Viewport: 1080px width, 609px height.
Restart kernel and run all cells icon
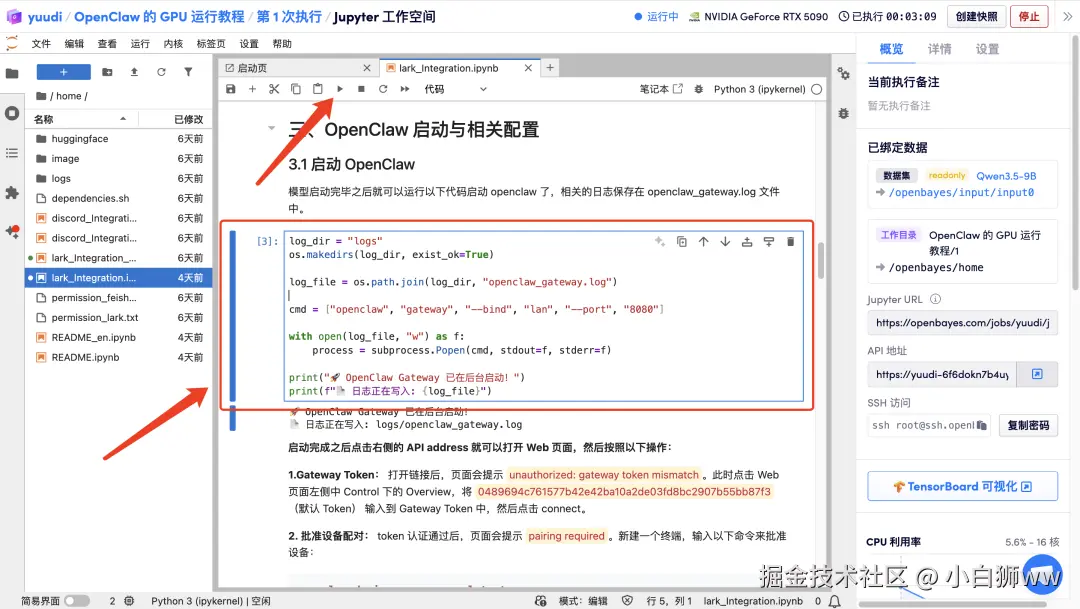405,89
